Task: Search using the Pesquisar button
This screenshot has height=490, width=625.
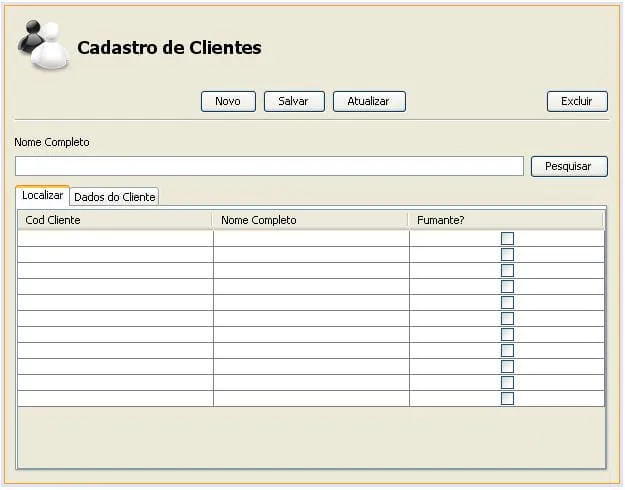Action: click(x=569, y=167)
